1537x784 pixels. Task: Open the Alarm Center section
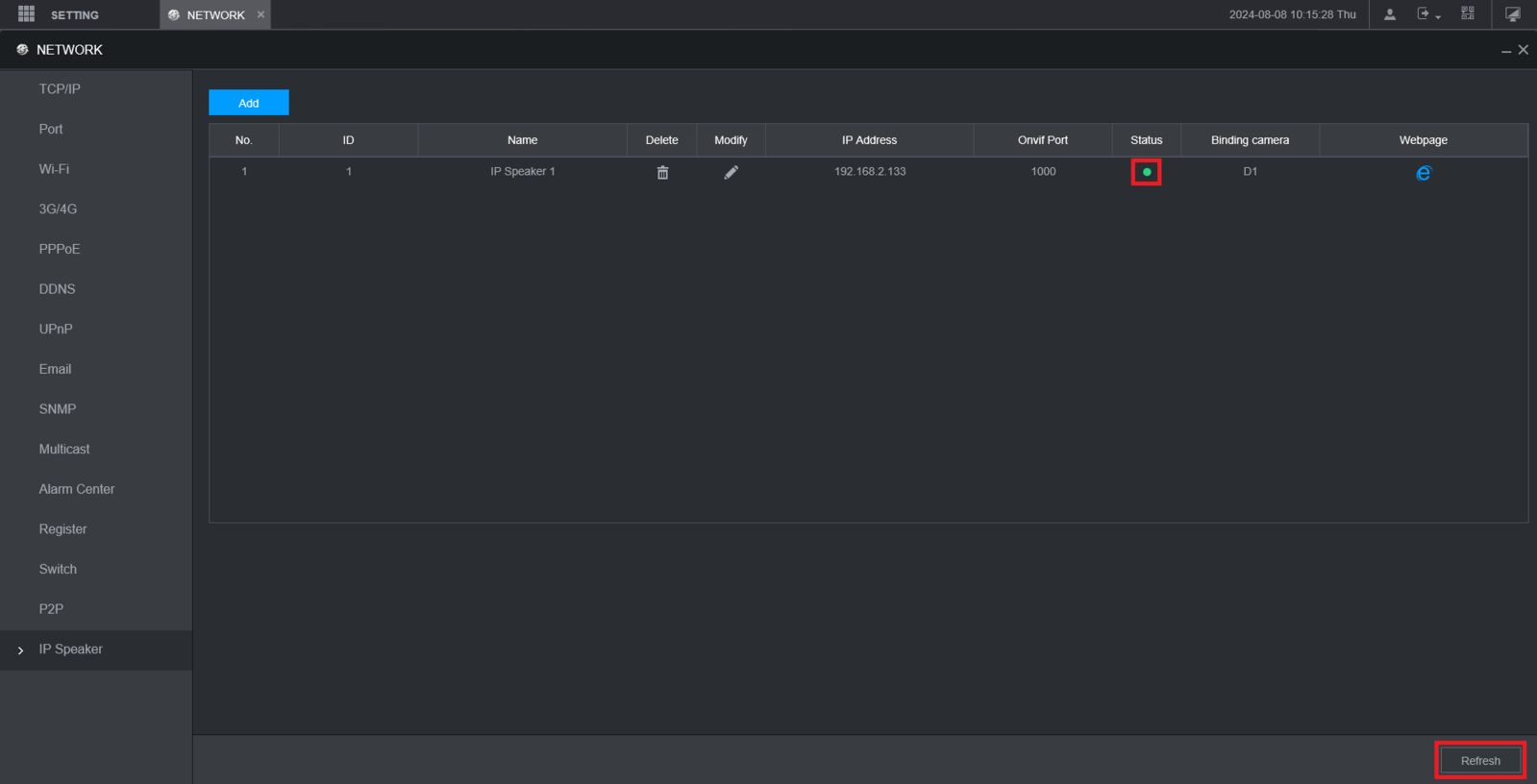tap(77, 489)
